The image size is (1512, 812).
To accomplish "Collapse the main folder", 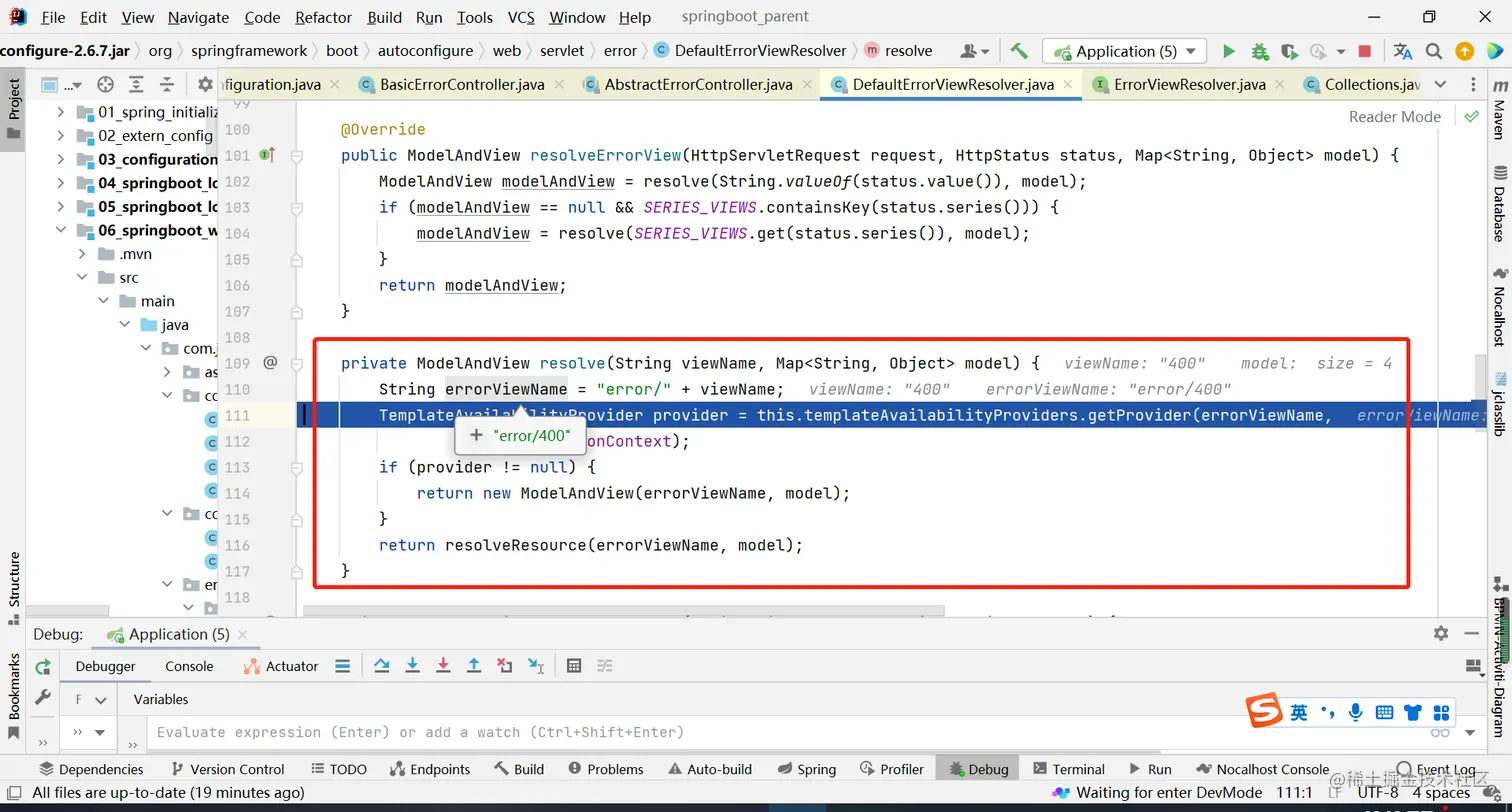I will (x=103, y=301).
